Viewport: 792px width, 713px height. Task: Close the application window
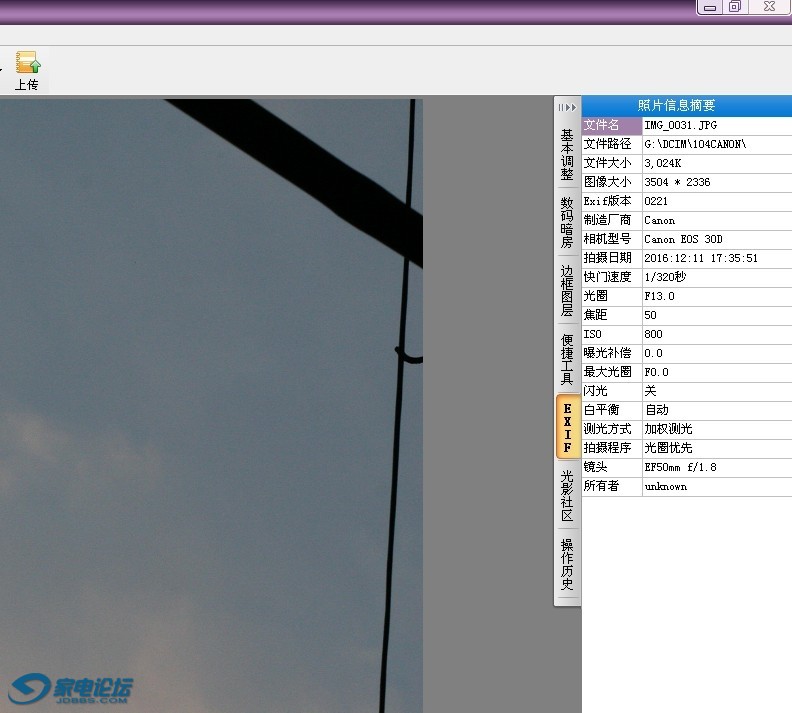coord(769,7)
